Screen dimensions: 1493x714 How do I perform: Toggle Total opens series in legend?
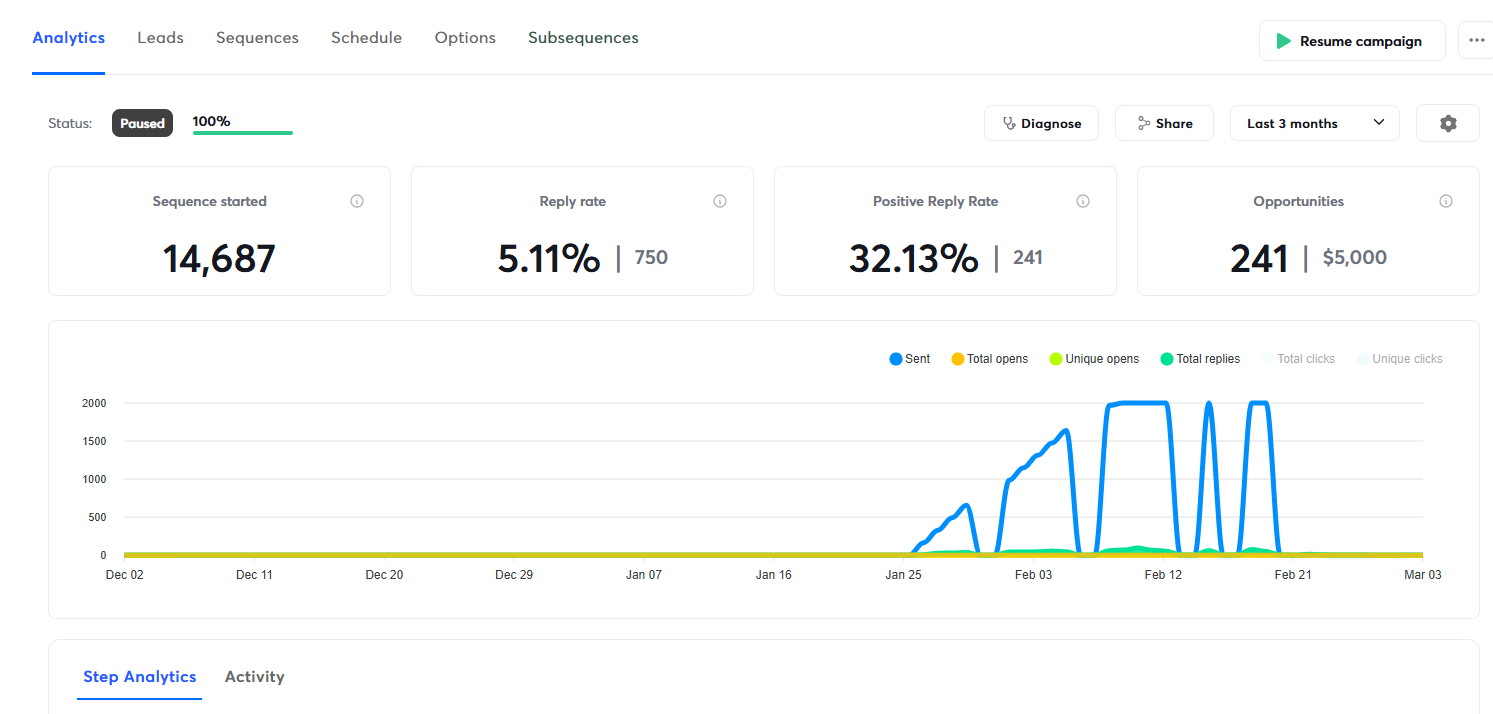[989, 359]
